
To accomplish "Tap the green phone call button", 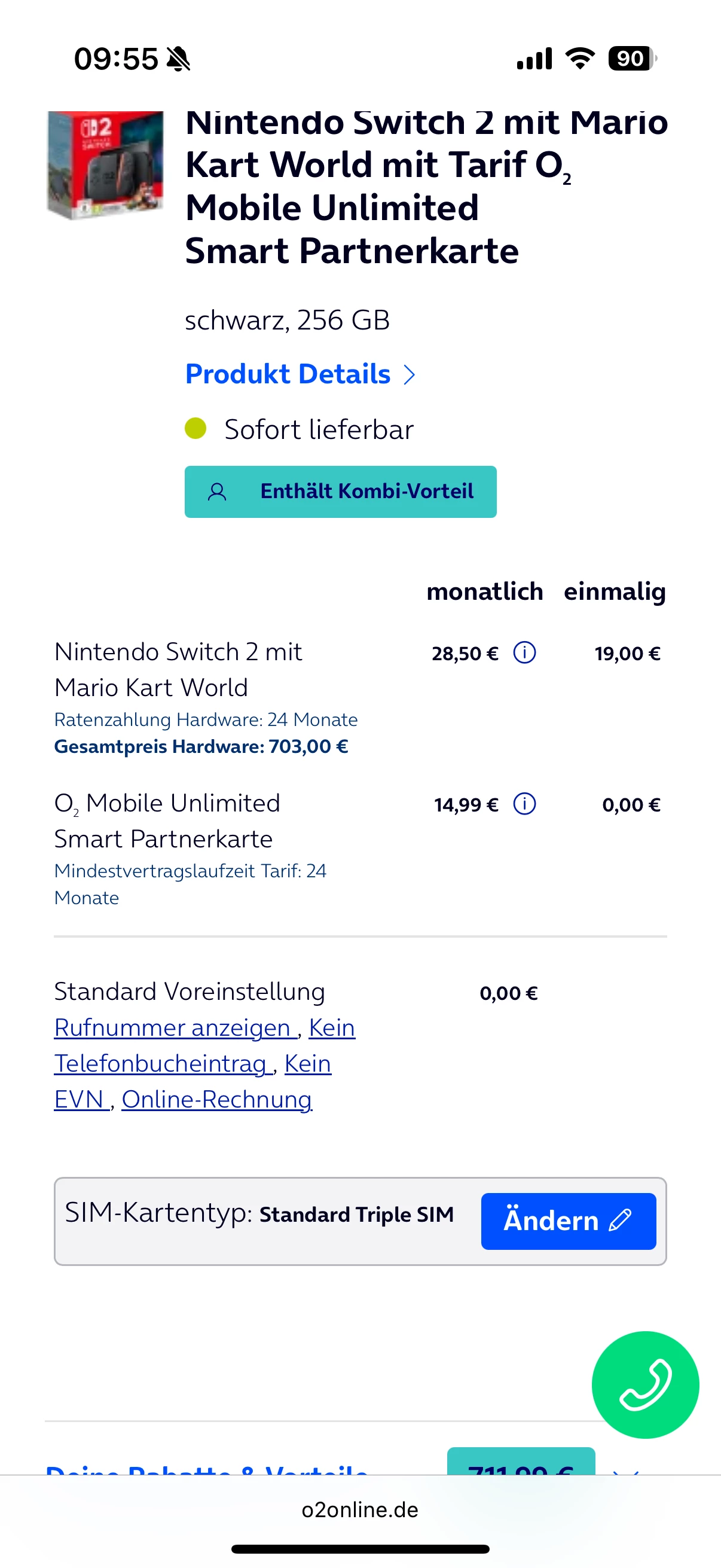I will 645,1384.
